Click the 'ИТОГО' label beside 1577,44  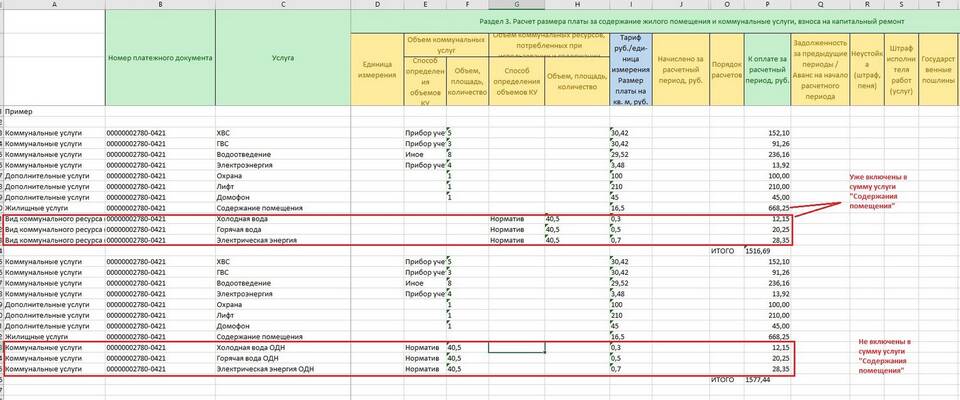click(727, 380)
